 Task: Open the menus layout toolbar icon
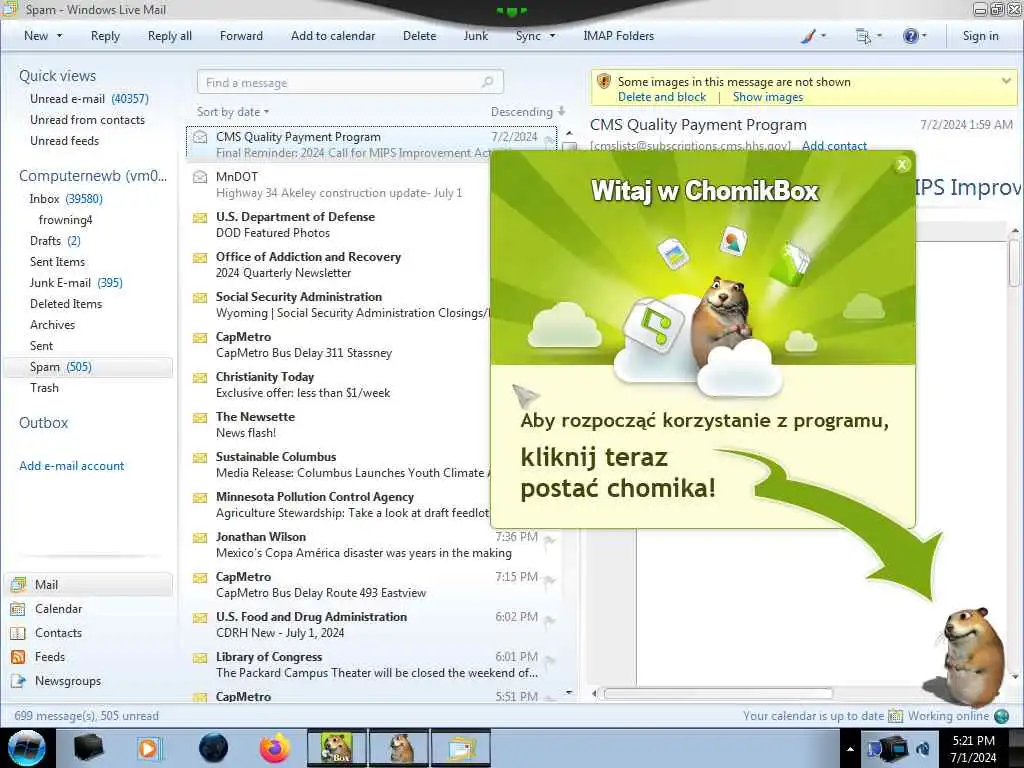pyautogui.click(x=863, y=36)
